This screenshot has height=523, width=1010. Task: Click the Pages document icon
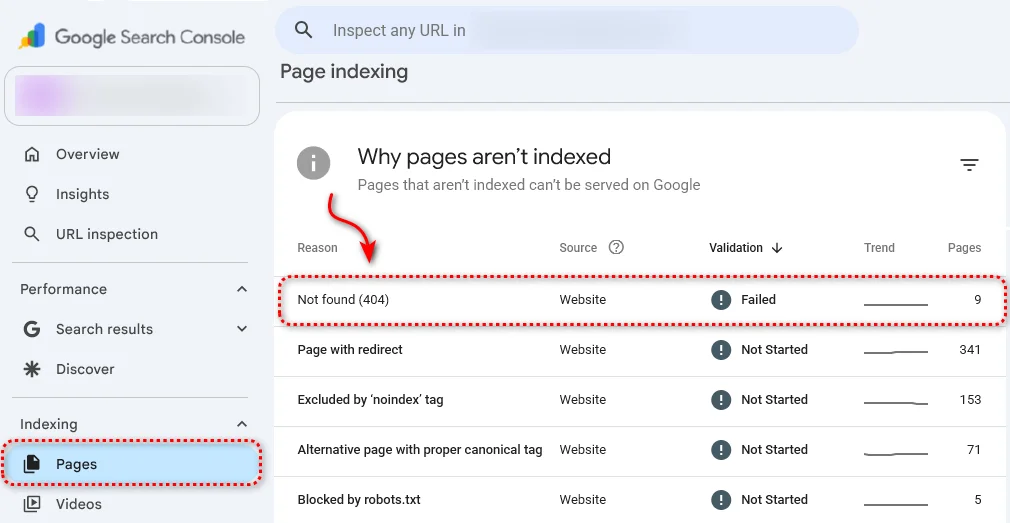32,464
